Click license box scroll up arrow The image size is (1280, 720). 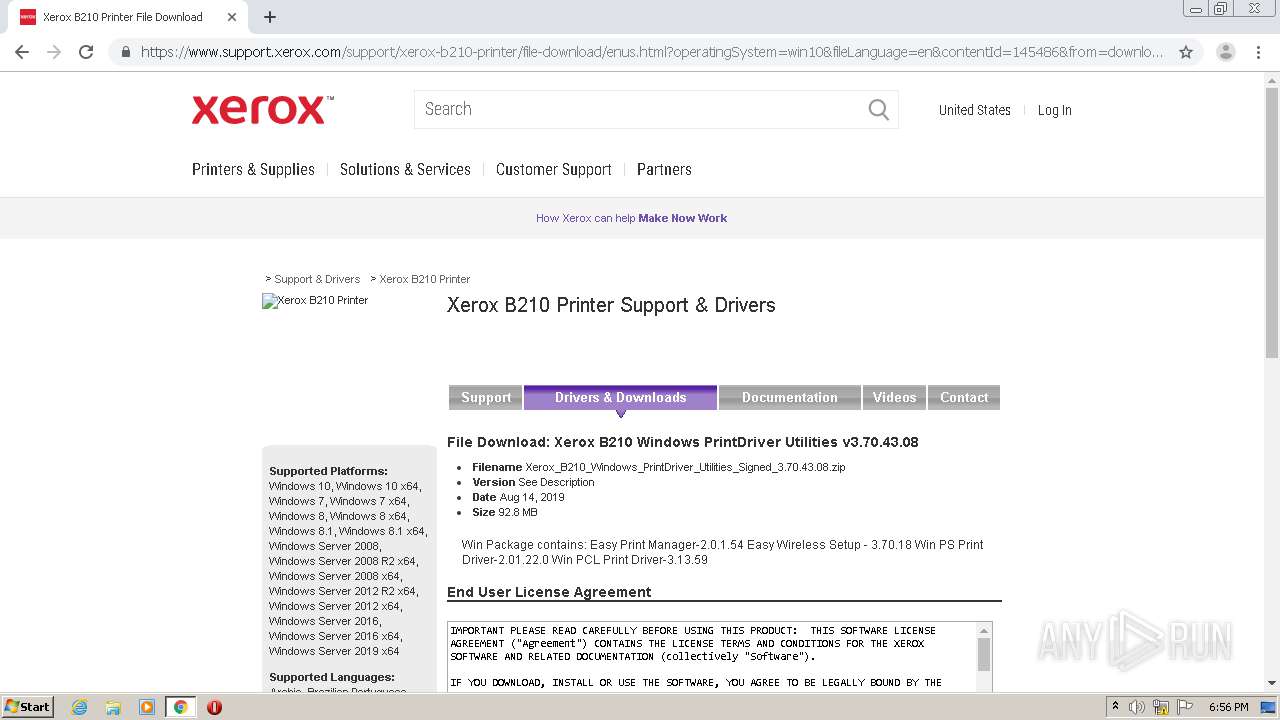(x=984, y=630)
